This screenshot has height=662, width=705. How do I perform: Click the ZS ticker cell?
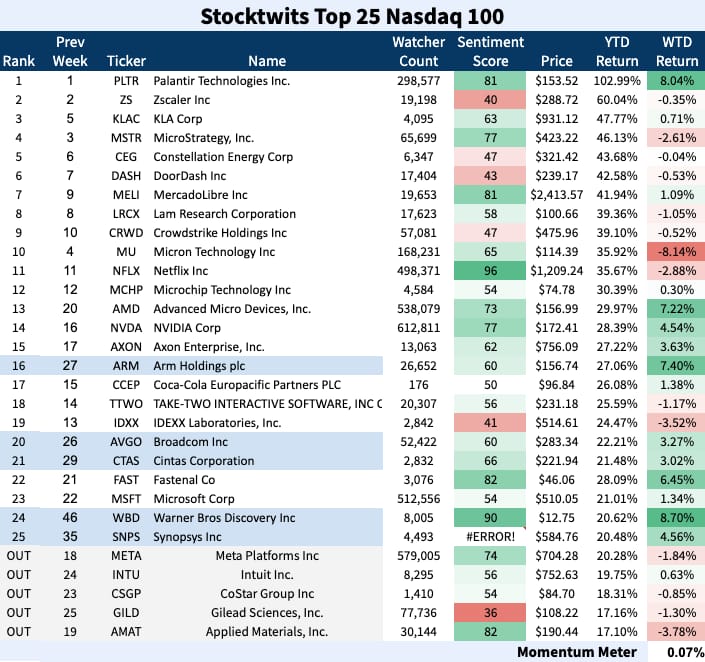[126, 100]
